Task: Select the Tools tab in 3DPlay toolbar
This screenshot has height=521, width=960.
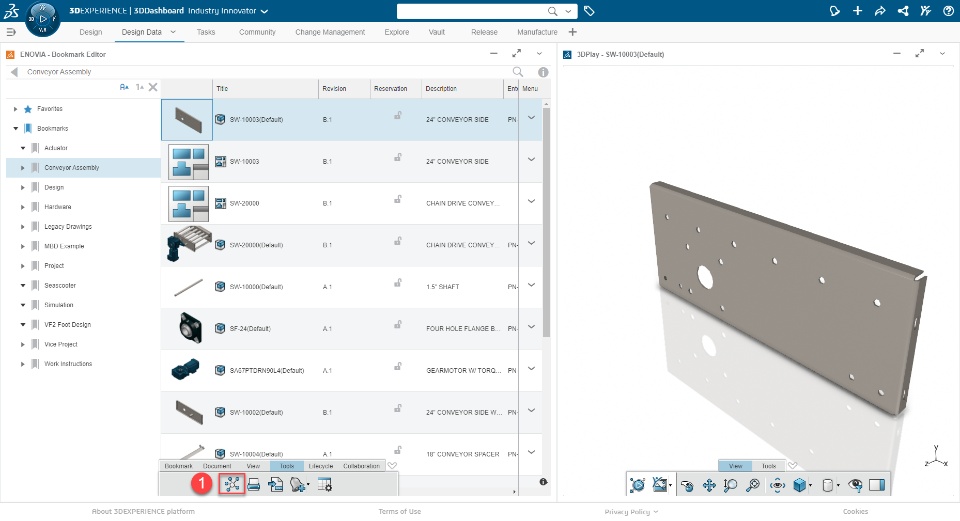Action: (x=769, y=466)
